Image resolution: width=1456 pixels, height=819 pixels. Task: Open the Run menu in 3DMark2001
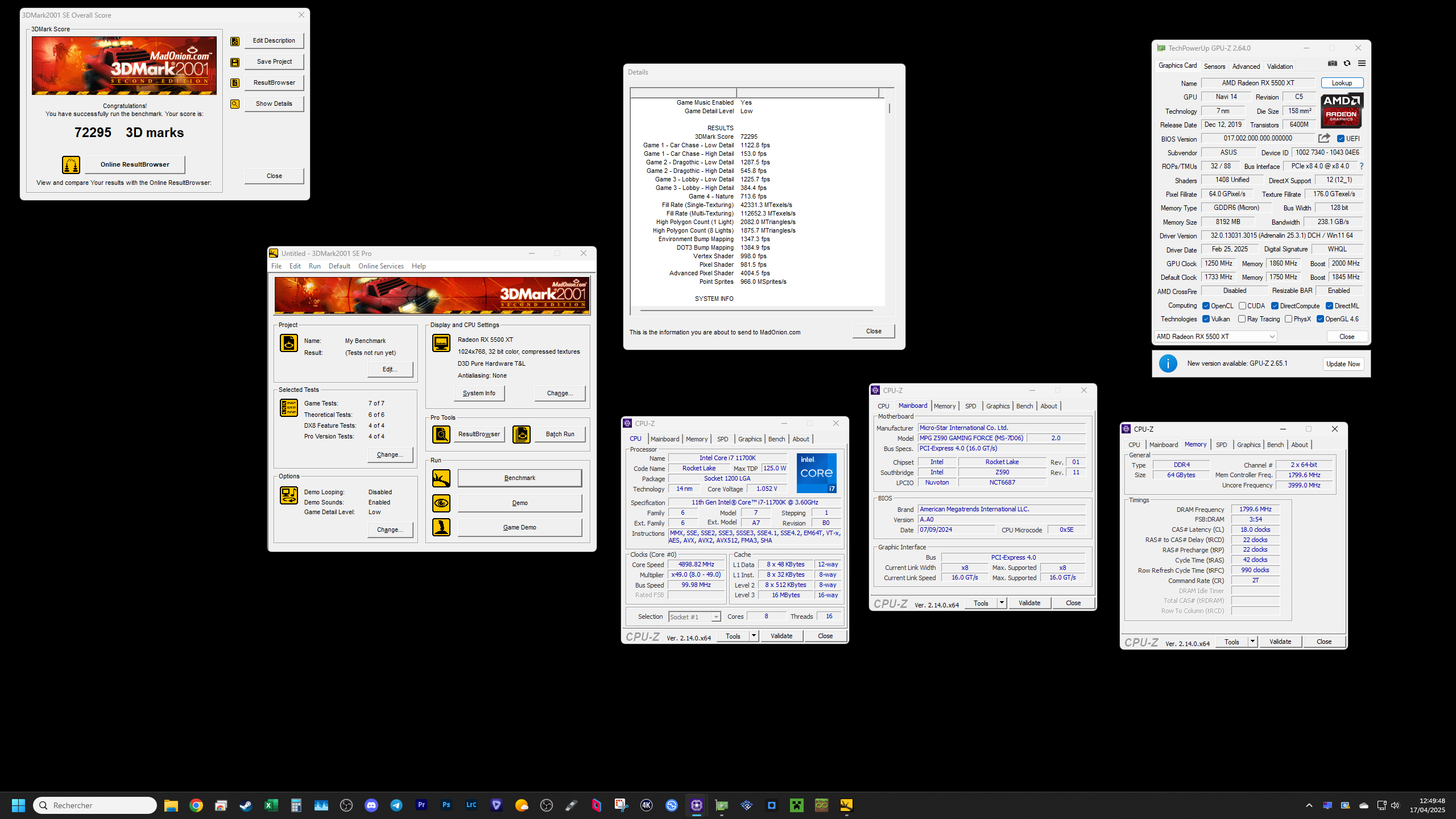point(315,266)
